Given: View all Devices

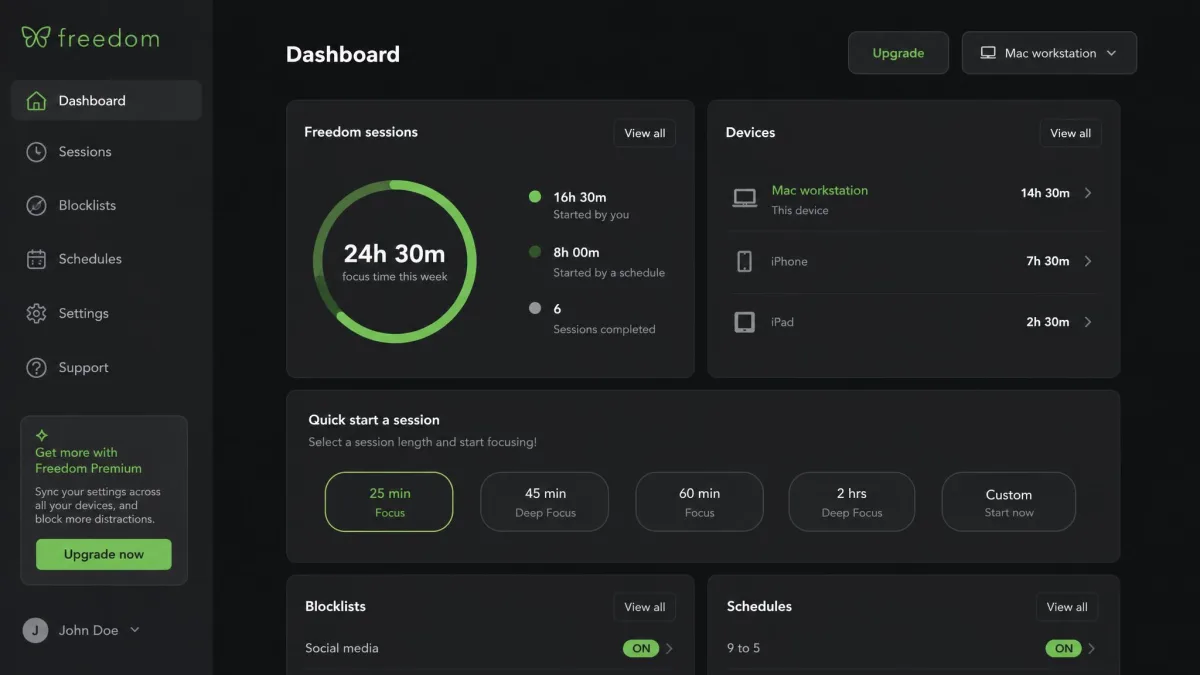Looking at the screenshot, I should click(1070, 133).
